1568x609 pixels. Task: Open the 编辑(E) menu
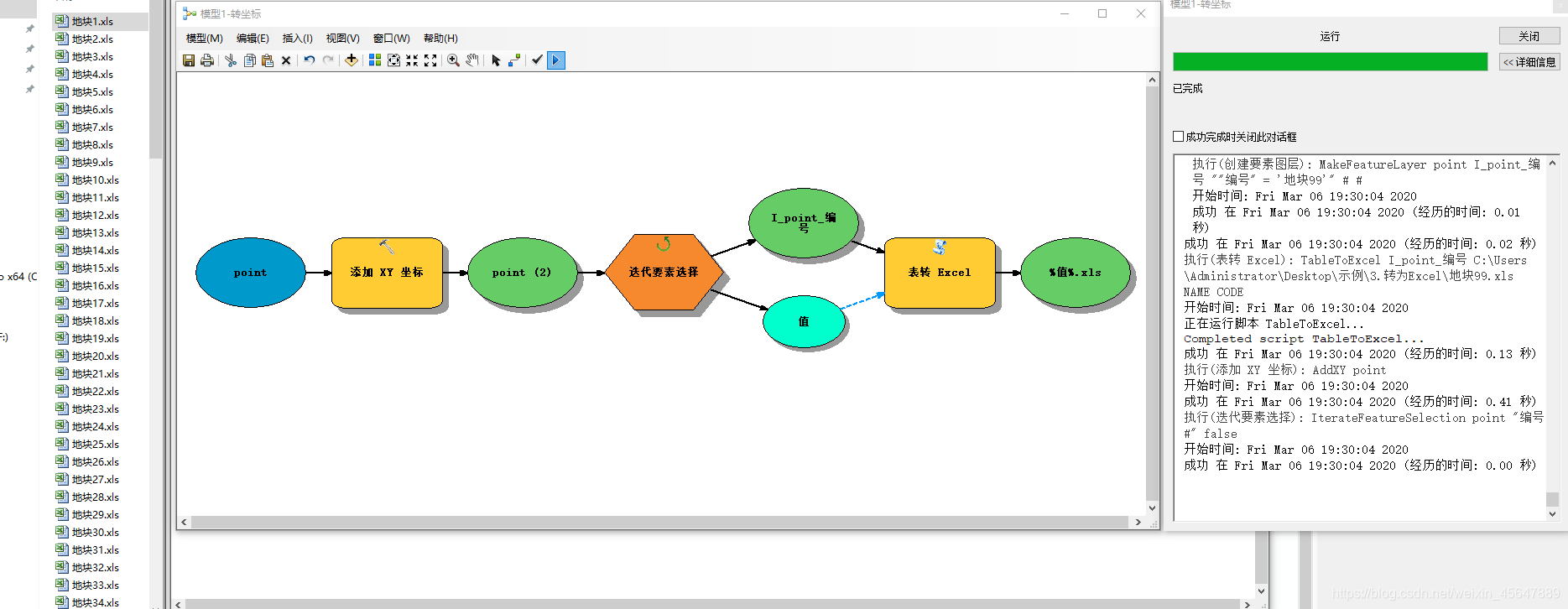[x=253, y=39]
